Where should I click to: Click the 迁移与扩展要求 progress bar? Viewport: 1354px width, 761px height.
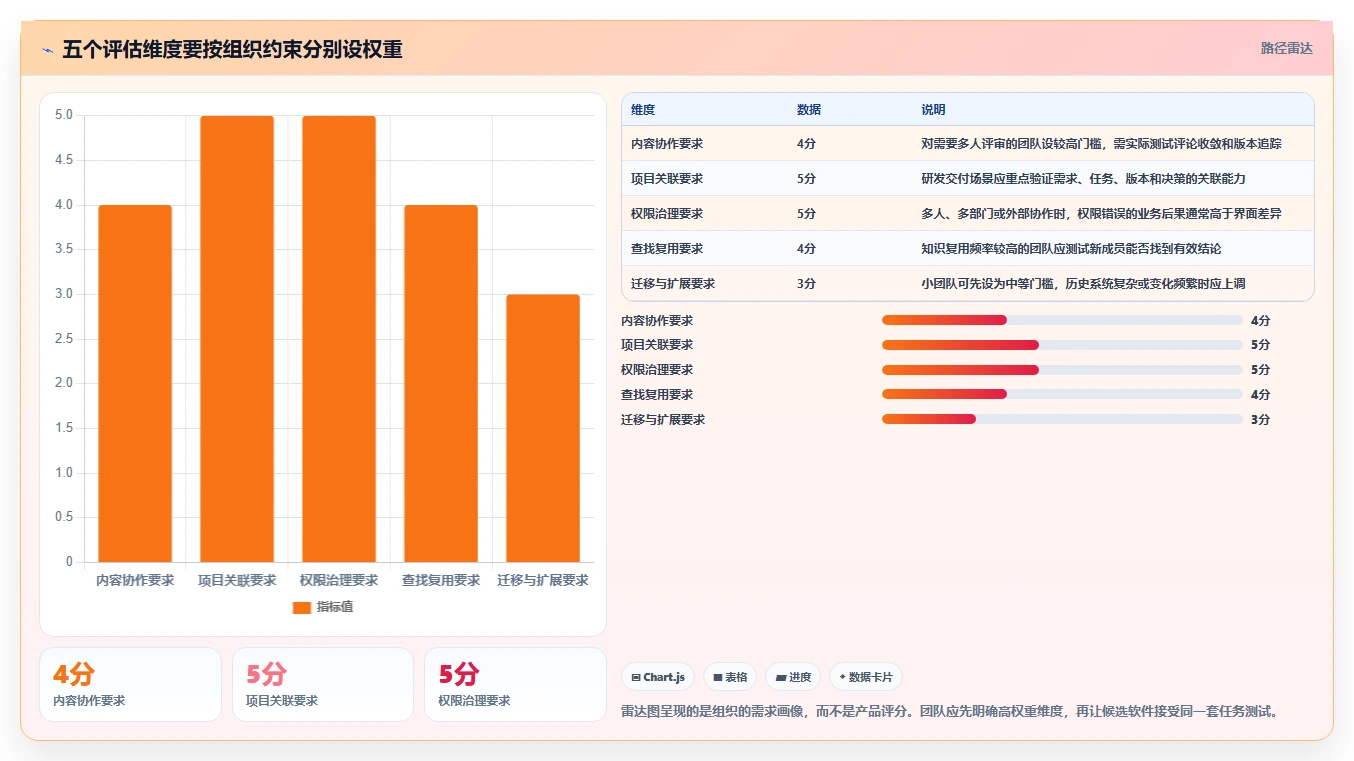pyautogui.click(x=1062, y=419)
